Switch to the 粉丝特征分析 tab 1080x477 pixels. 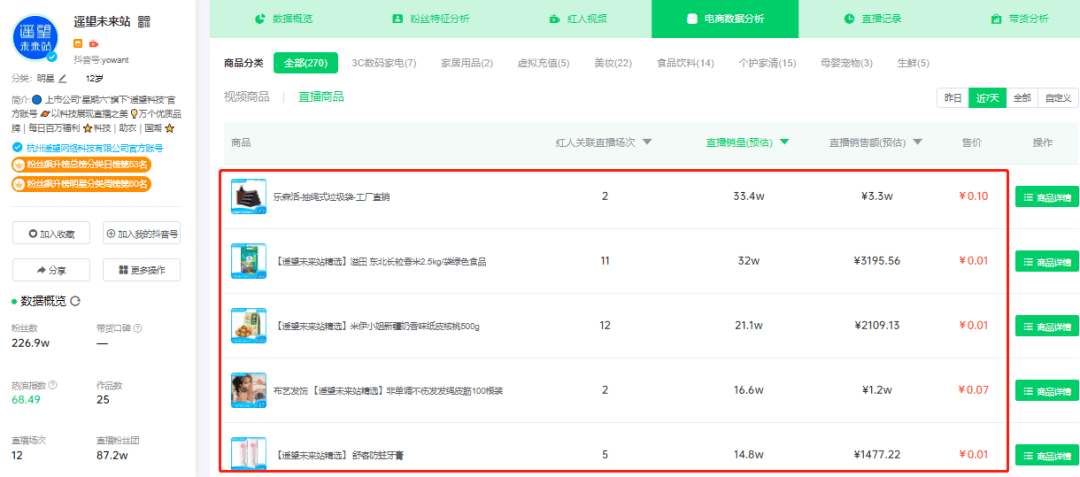(x=430, y=19)
